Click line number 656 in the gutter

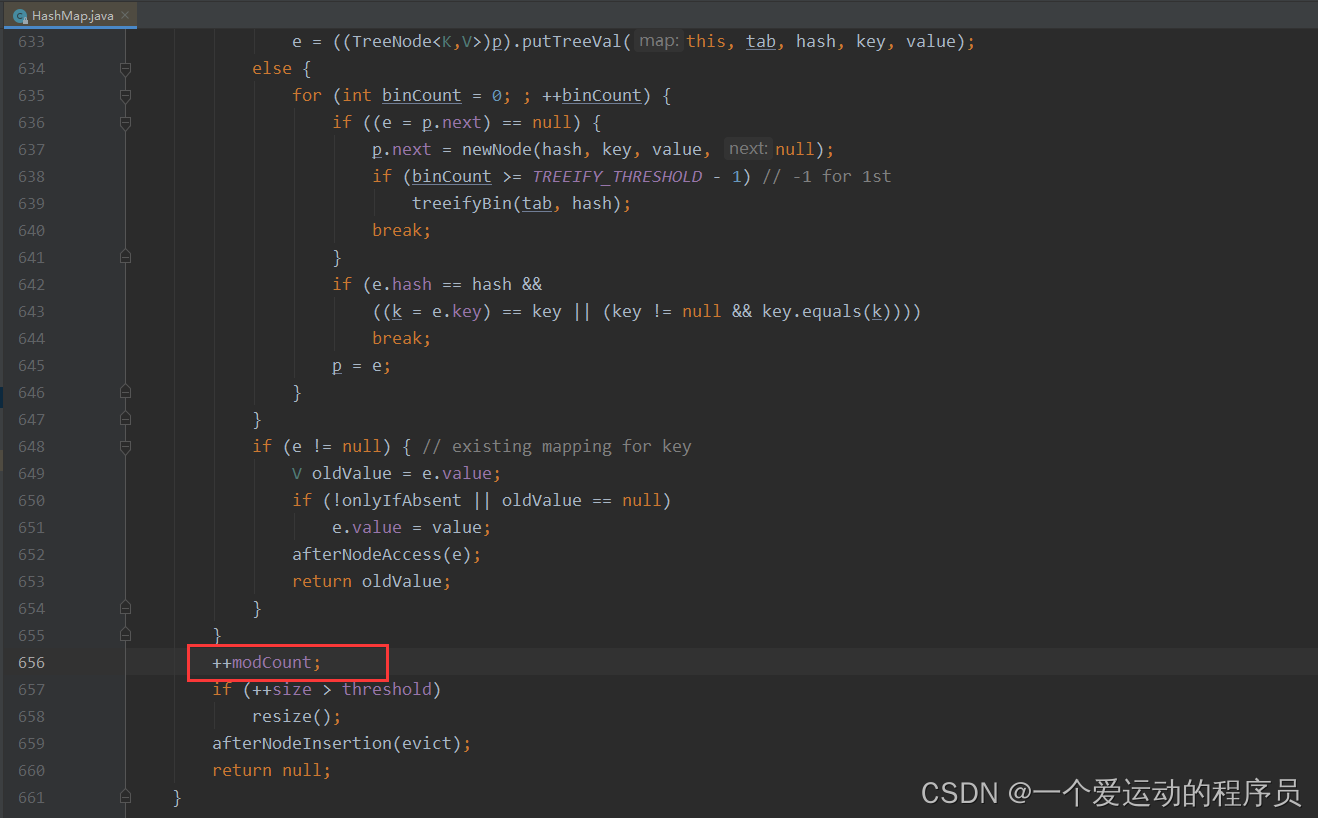(31, 662)
